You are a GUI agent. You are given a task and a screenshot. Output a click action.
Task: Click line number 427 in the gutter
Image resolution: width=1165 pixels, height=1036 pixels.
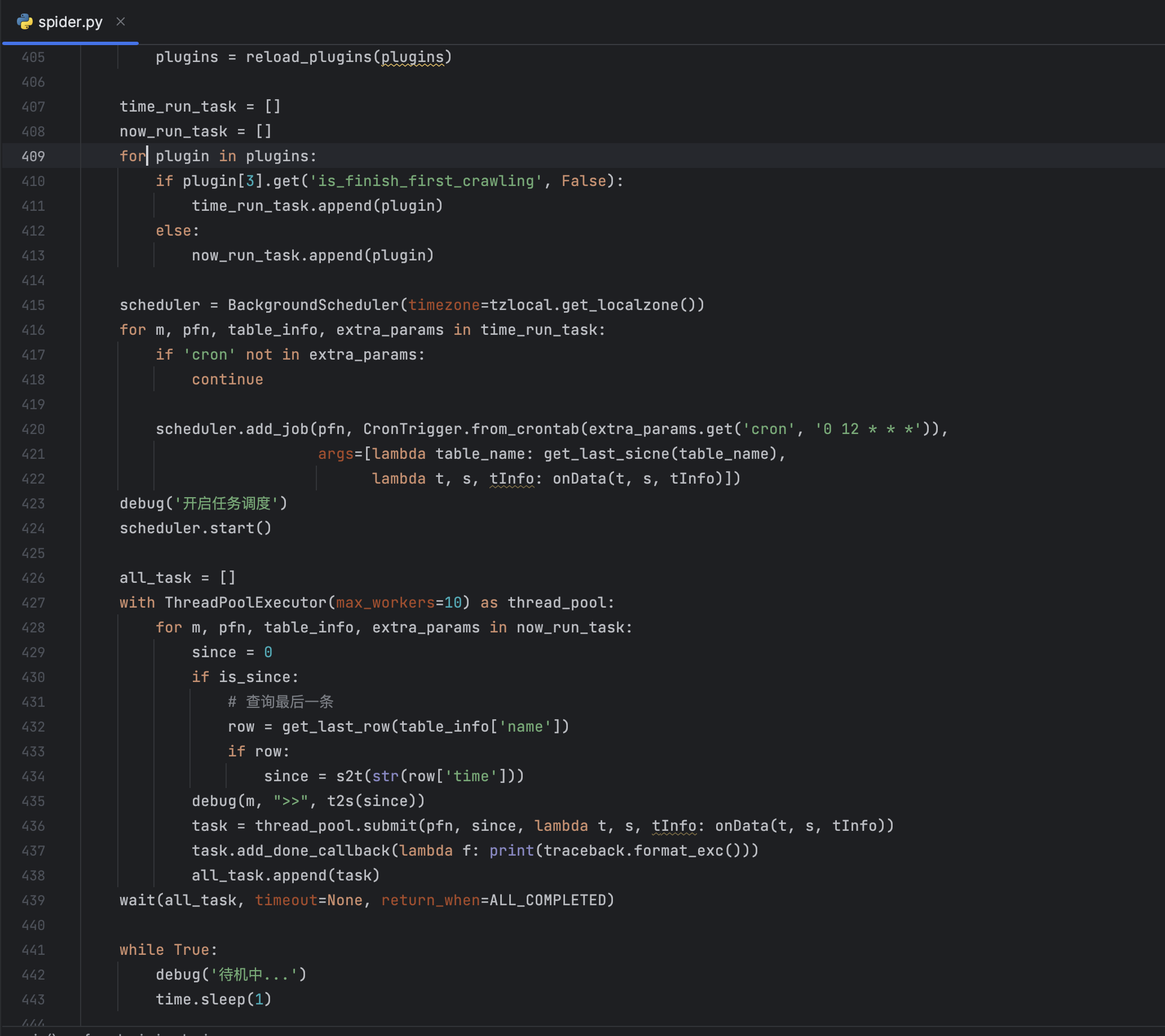(33, 603)
